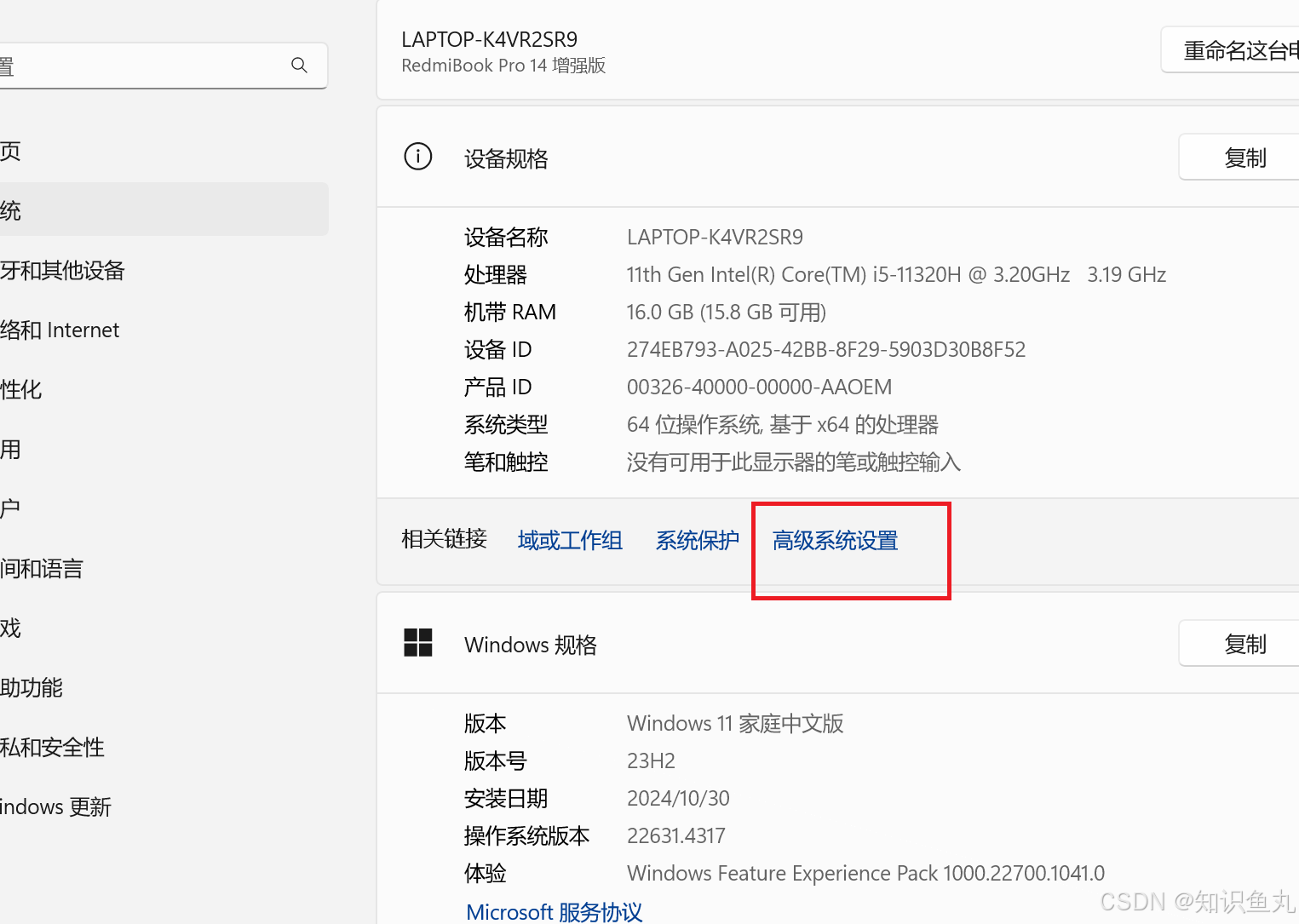Click the install date 2024/10/30
The height and width of the screenshot is (924, 1299).
click(x=678, y=798)
